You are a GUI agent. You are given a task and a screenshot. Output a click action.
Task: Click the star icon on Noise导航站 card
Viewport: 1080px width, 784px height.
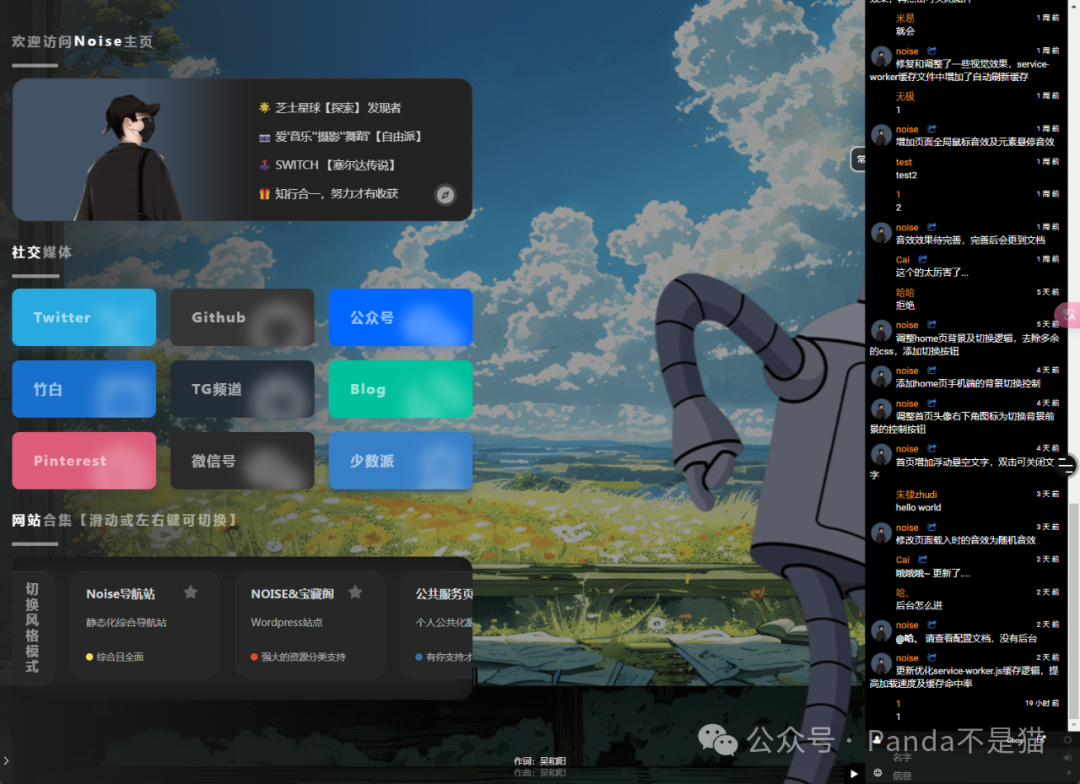pyautogui.click(x=191, y=592)
